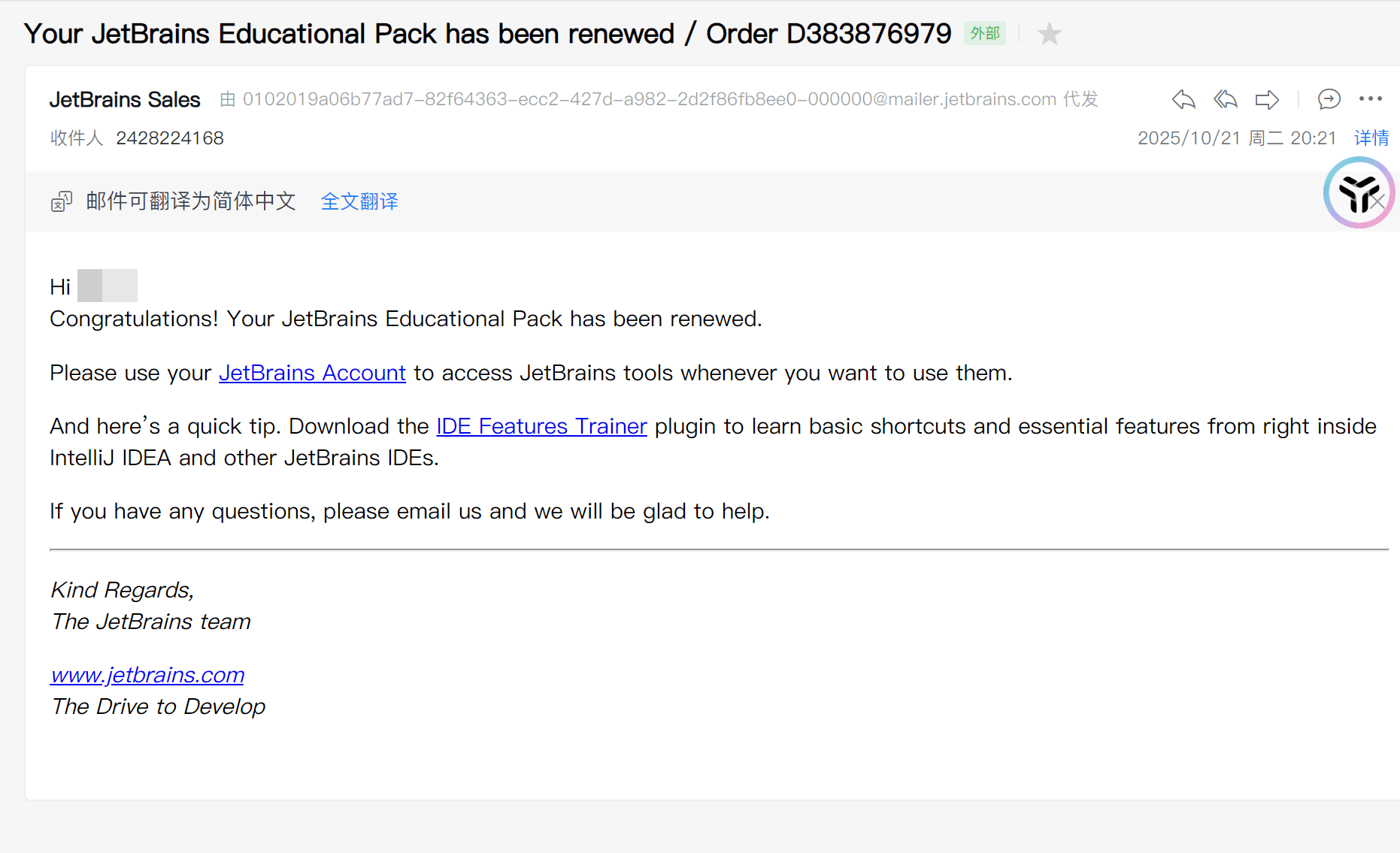Click 全文翻译 to translate the full email
Image resolution: width=1400 pixels, height=853 pixels.
(359, 201)
